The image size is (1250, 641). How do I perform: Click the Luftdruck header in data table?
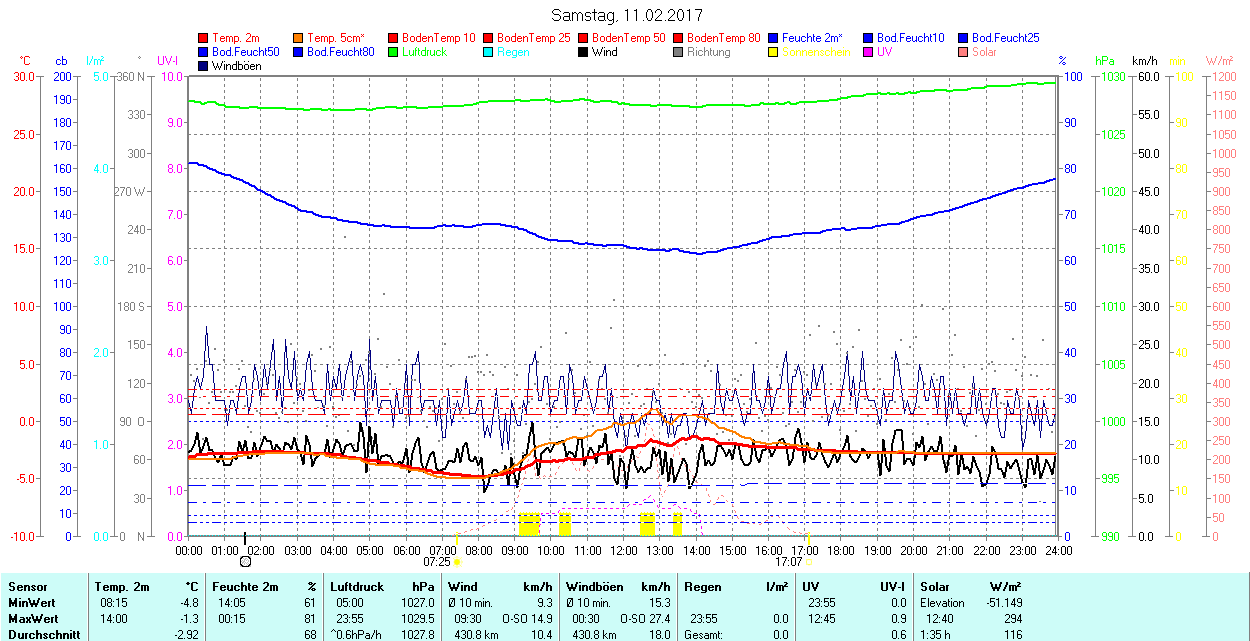pyautogui.click(x=357, y=587)
